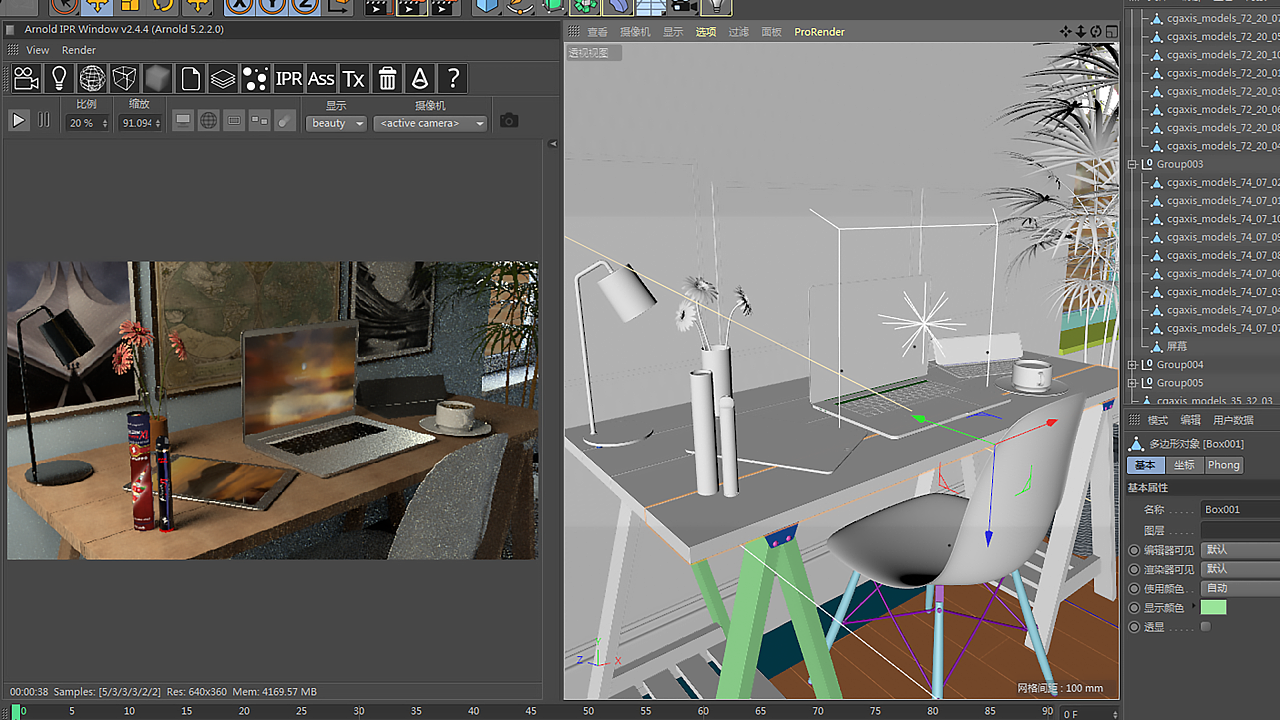The height and width of the screenshot is (720, 1280).
Task: Open the 渲染器可见 dropdown
Action: coord(1240,569)
